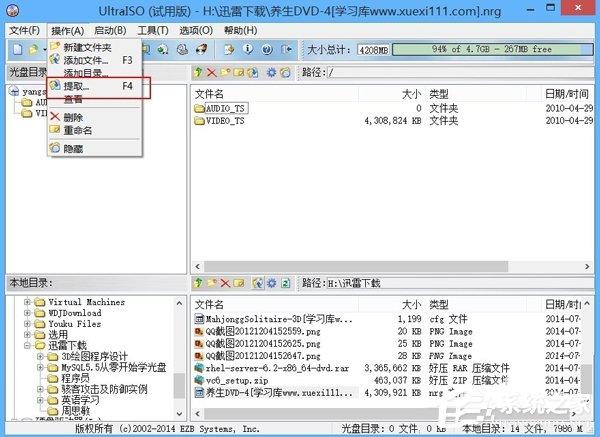
Task: Select rhel-server-6.2-x86_64-dvd.rar file
Action: tap(272, 368)
